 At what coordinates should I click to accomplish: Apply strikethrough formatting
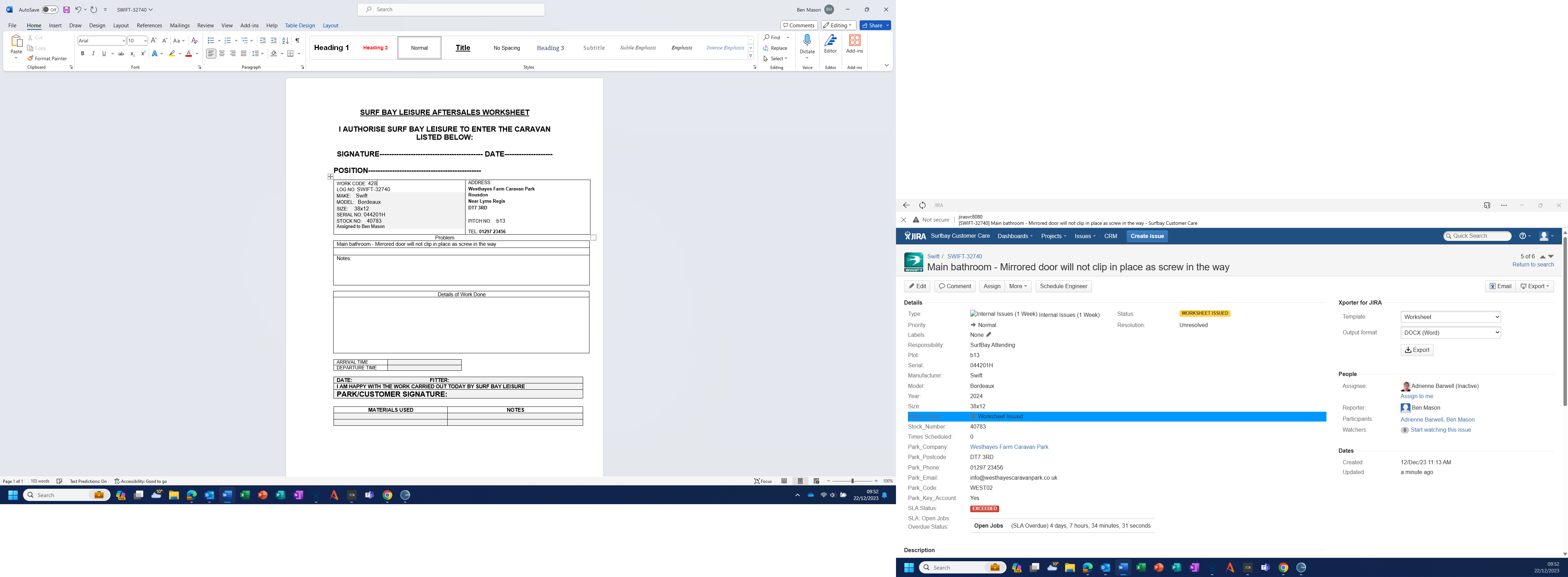121,54
